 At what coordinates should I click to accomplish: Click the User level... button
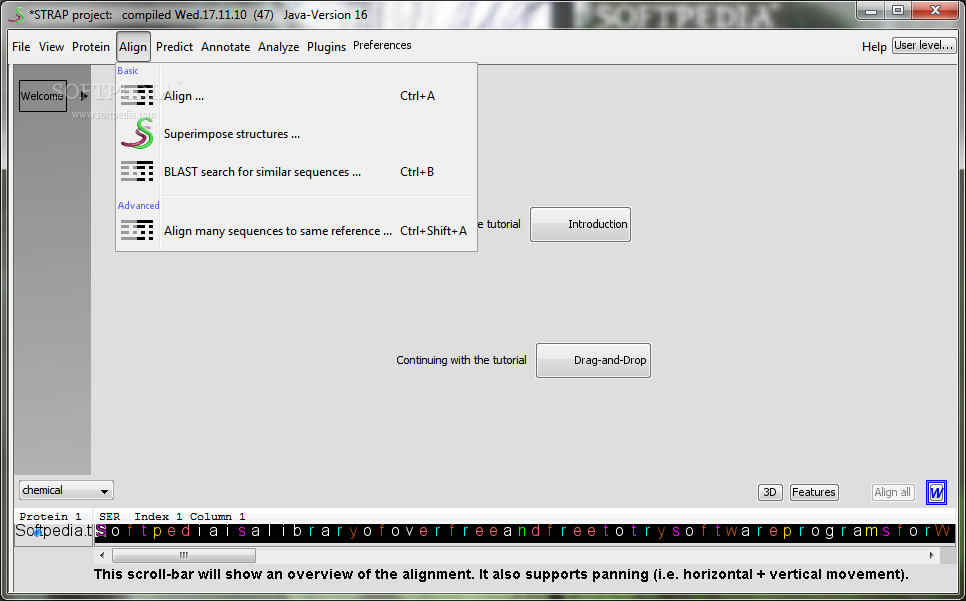(924, 46)
